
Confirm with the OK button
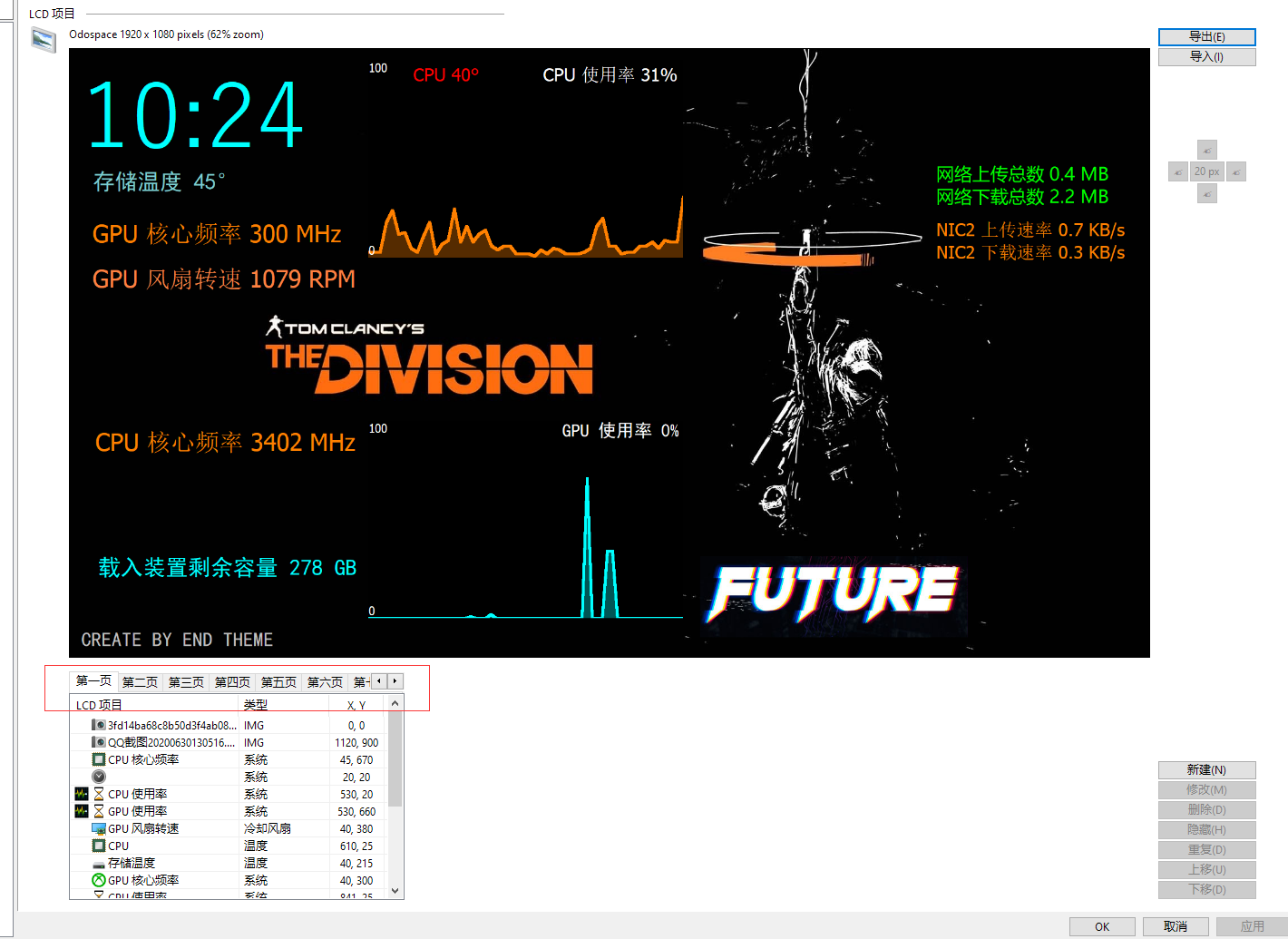point(1102,926)
